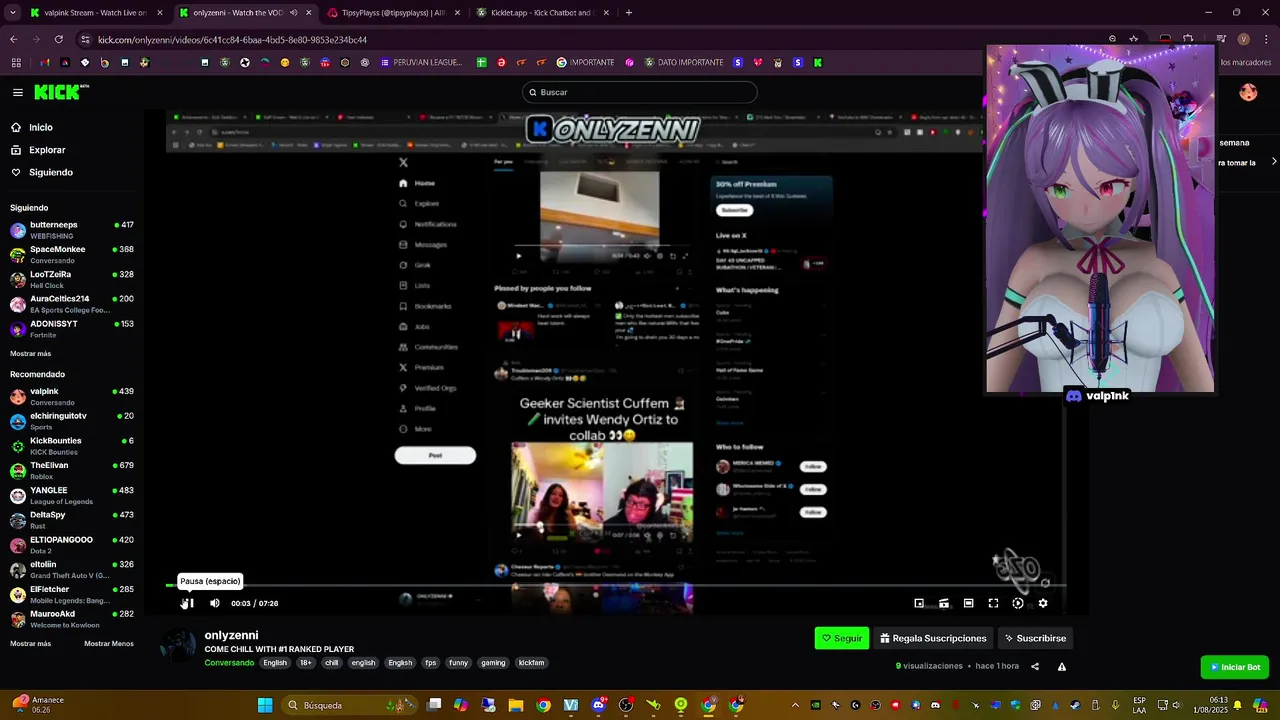
Task: Click Regala Suscripciones button
Action: tap(933, 638)
